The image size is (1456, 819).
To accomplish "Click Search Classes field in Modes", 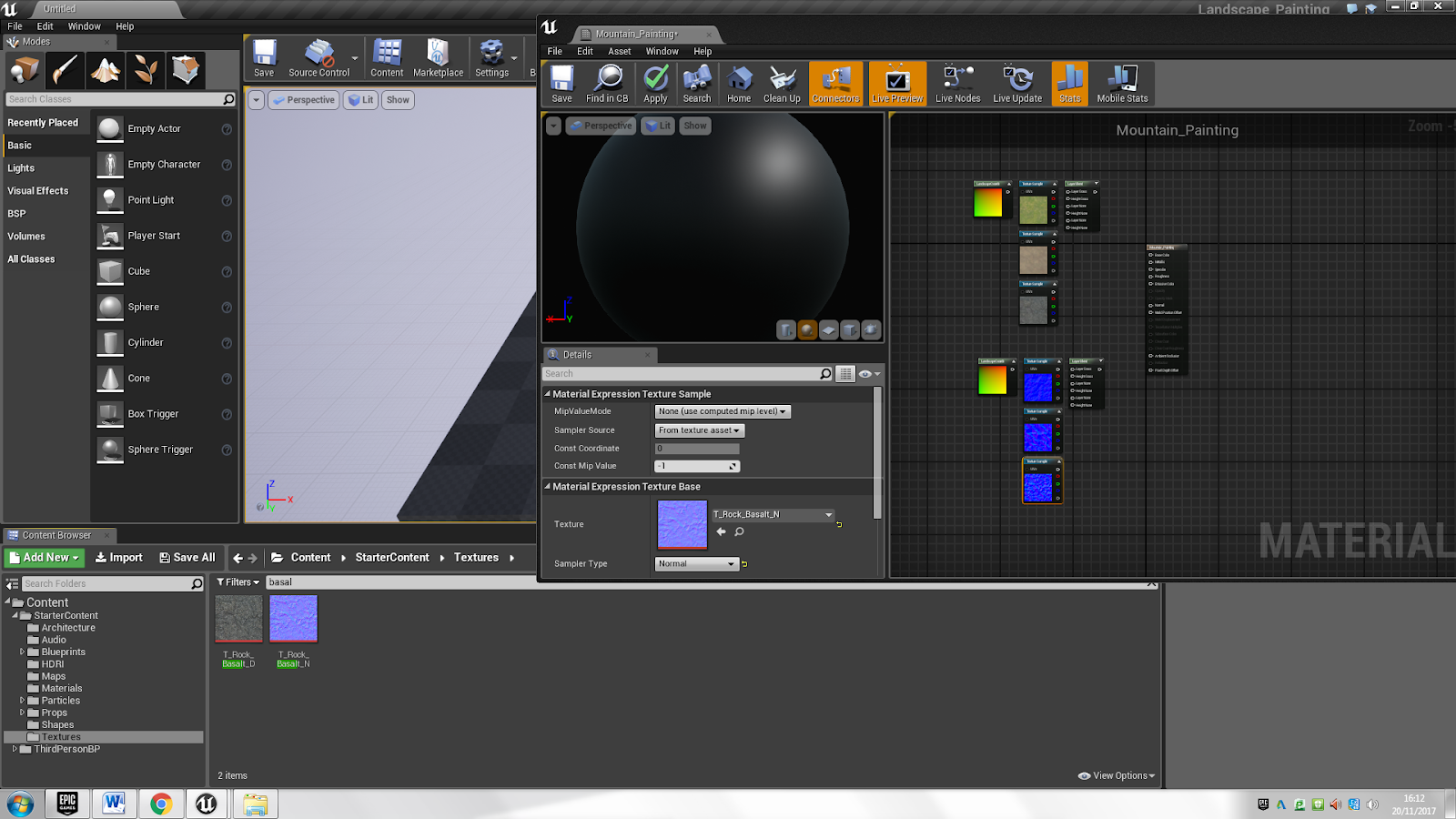I will [x=120, y=99].
